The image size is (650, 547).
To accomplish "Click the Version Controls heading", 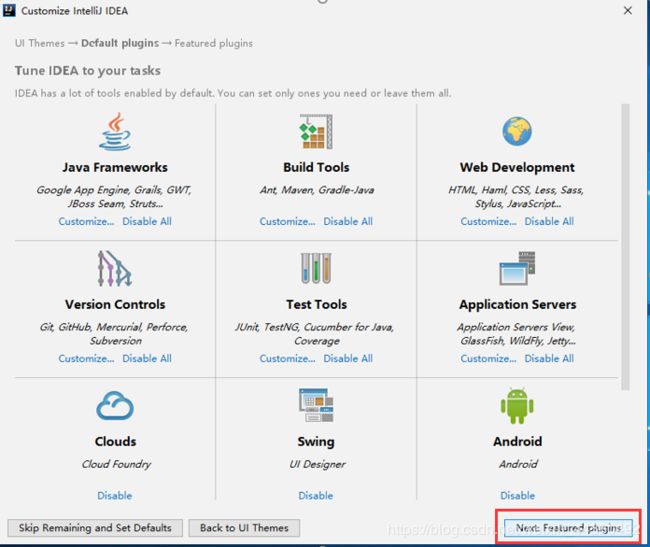I will click(115, 305).
